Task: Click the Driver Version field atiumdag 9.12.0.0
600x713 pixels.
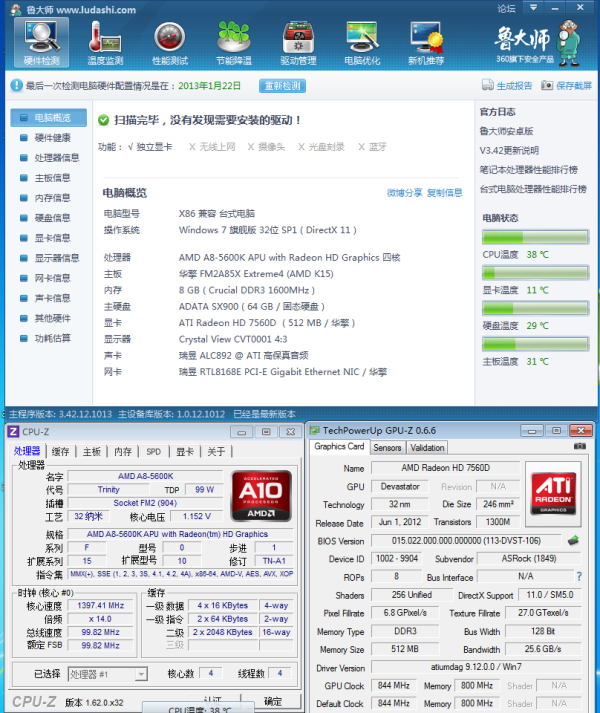Action: coord(476,667)
